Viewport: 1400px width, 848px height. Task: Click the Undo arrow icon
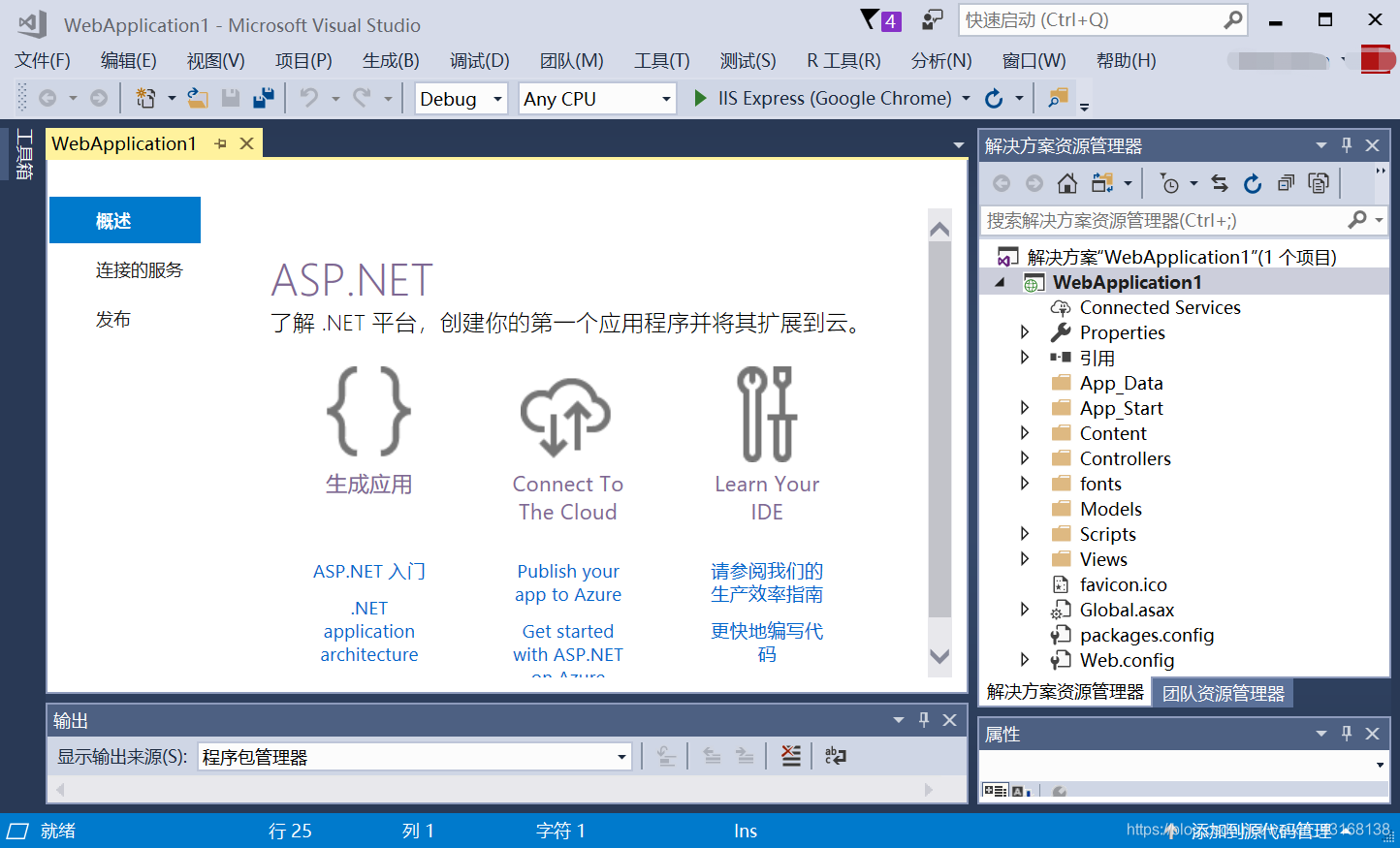coord(308,98)
